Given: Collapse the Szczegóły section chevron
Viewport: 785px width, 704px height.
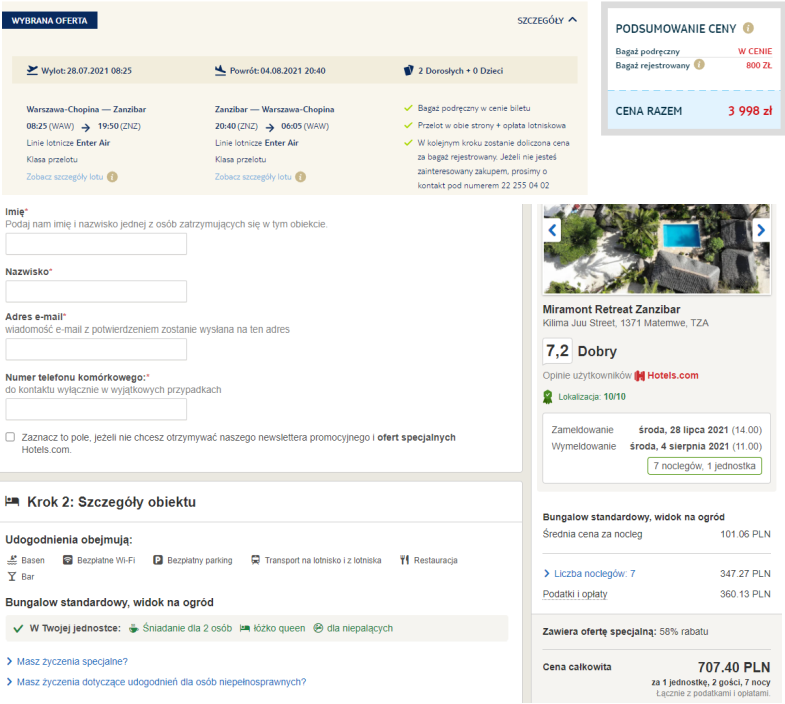Looking at the screenshot, I should [573, 20].
